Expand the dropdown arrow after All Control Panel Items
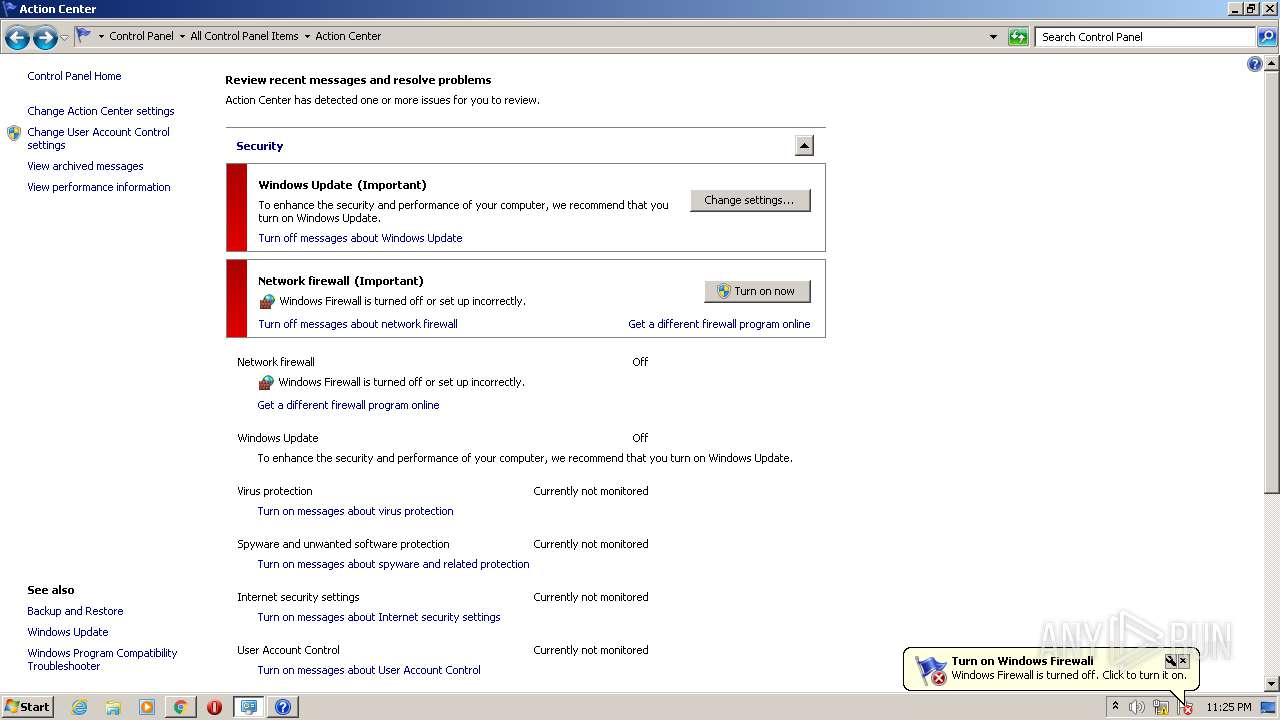The height and width of the screenshot is (720, 1280). (x=307, y=36)
